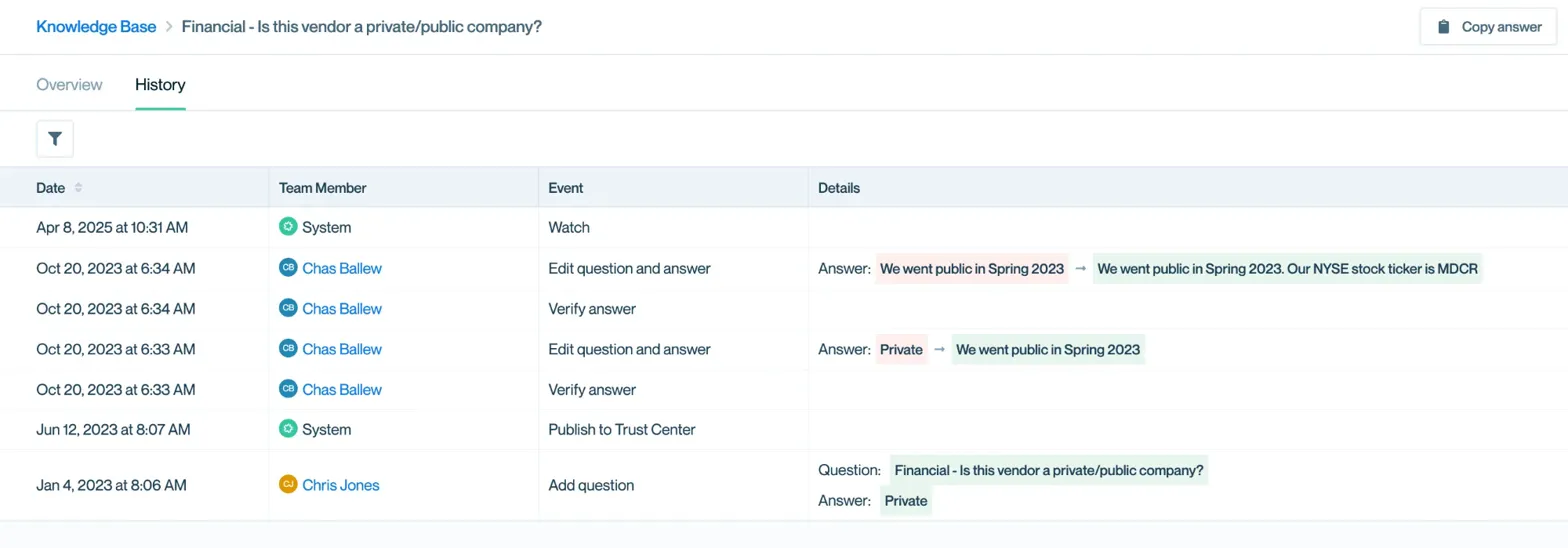Image resolution: width=1568 pixels, height=548 pixels.
Task: Click System avatar icon in Watch row
Action: [x=288, y=227]
